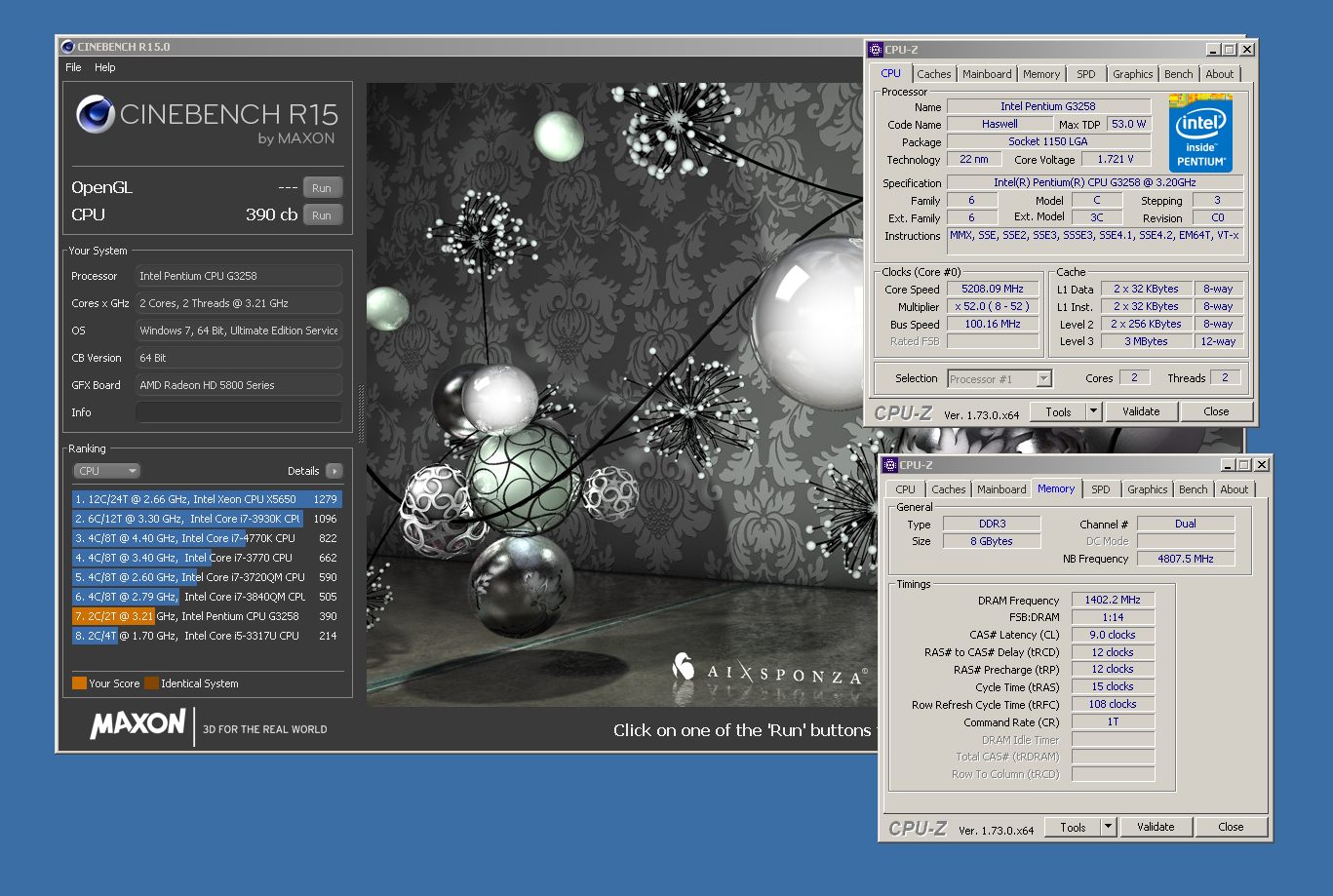Image resolution: width=1333 pixels, height=896 pixels.
Task: Click the CPU-Z icon in Memory window title
Action: pos(890,465)
